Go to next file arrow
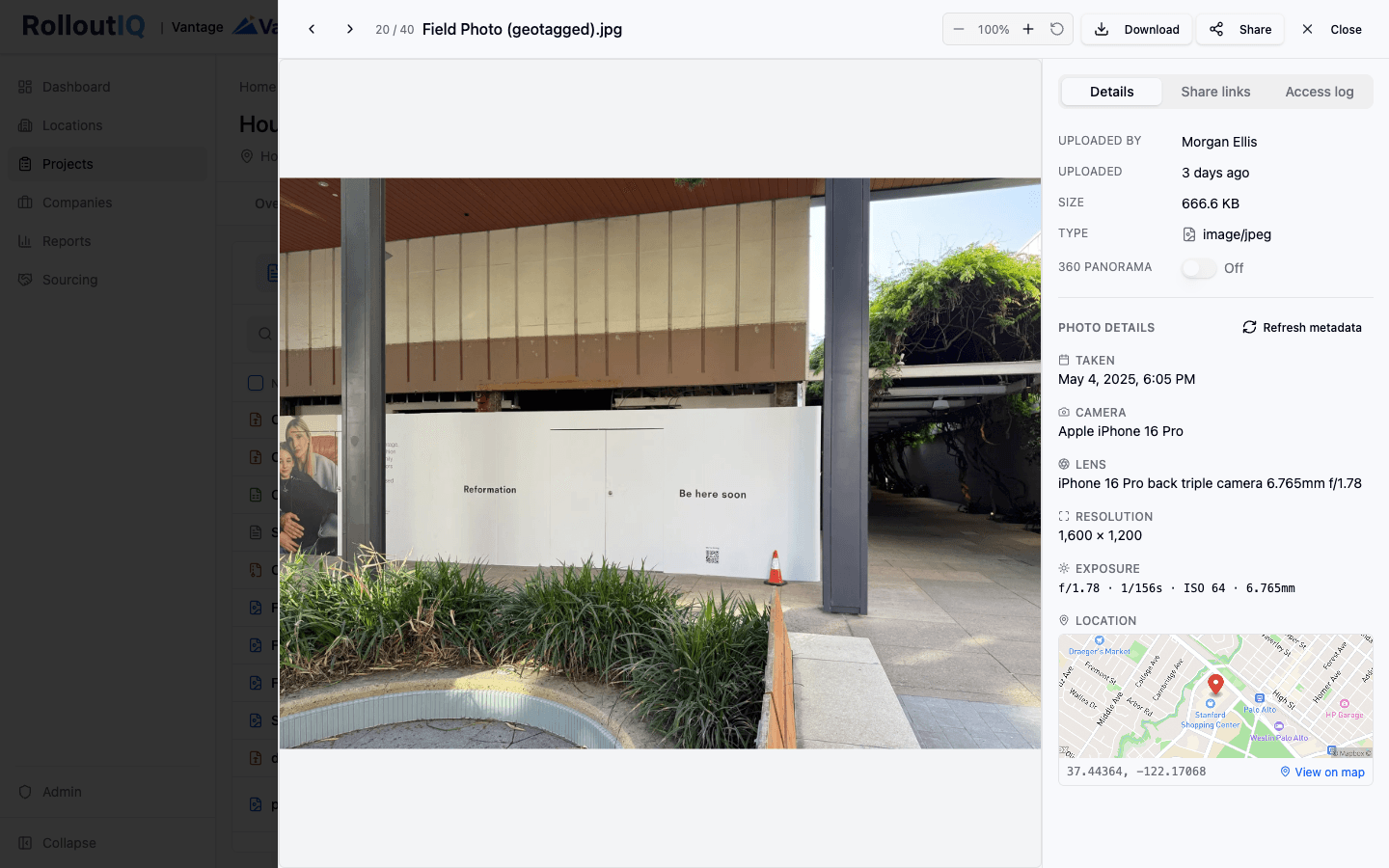This screenshot has width=1389, height=868. 350,29
